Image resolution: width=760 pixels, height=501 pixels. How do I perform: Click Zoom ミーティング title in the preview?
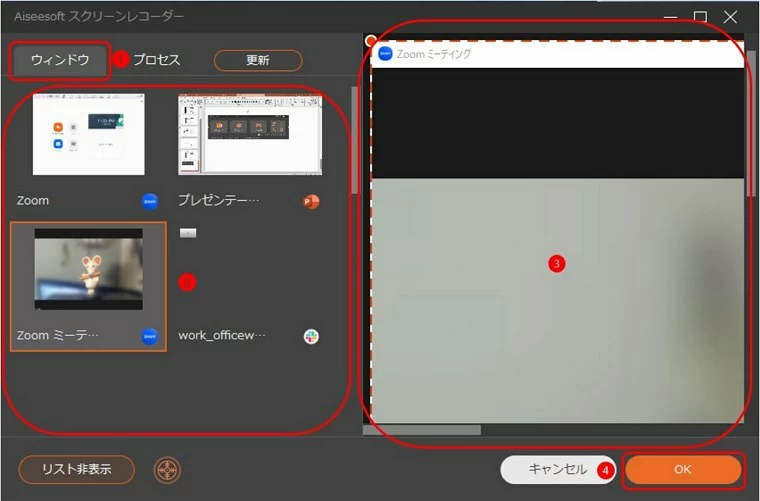click(x=434, y=54)
